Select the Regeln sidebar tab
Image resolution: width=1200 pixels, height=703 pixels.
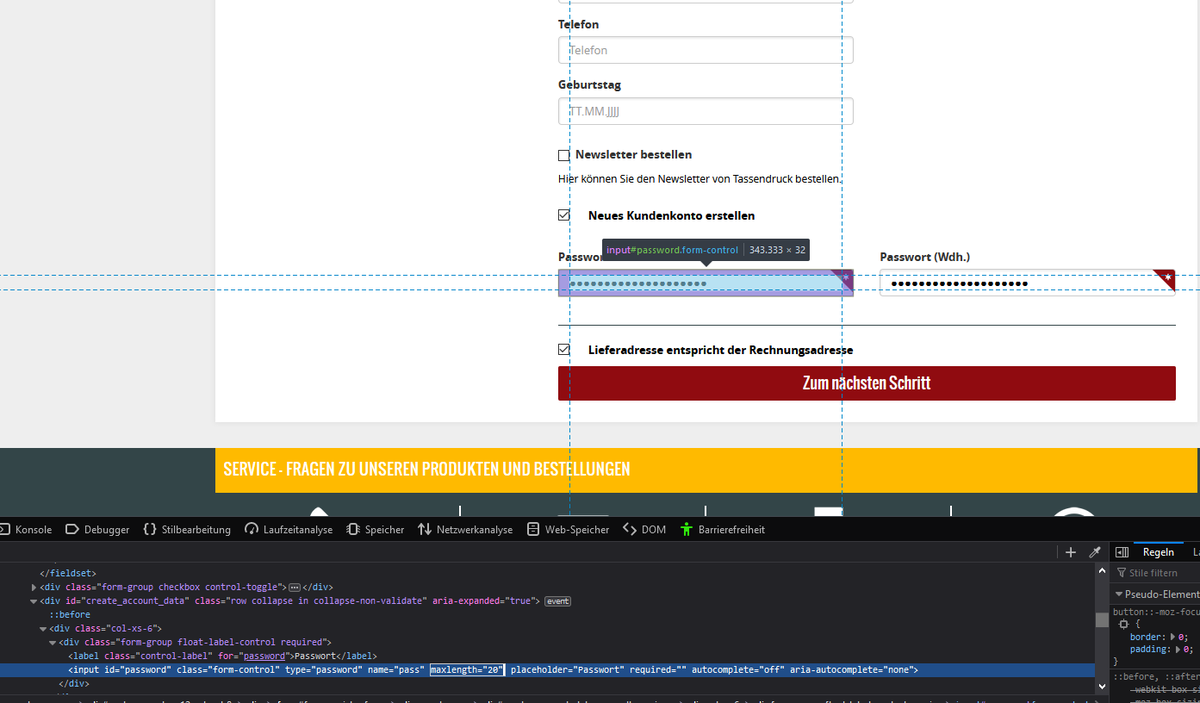pos(1158,552)
